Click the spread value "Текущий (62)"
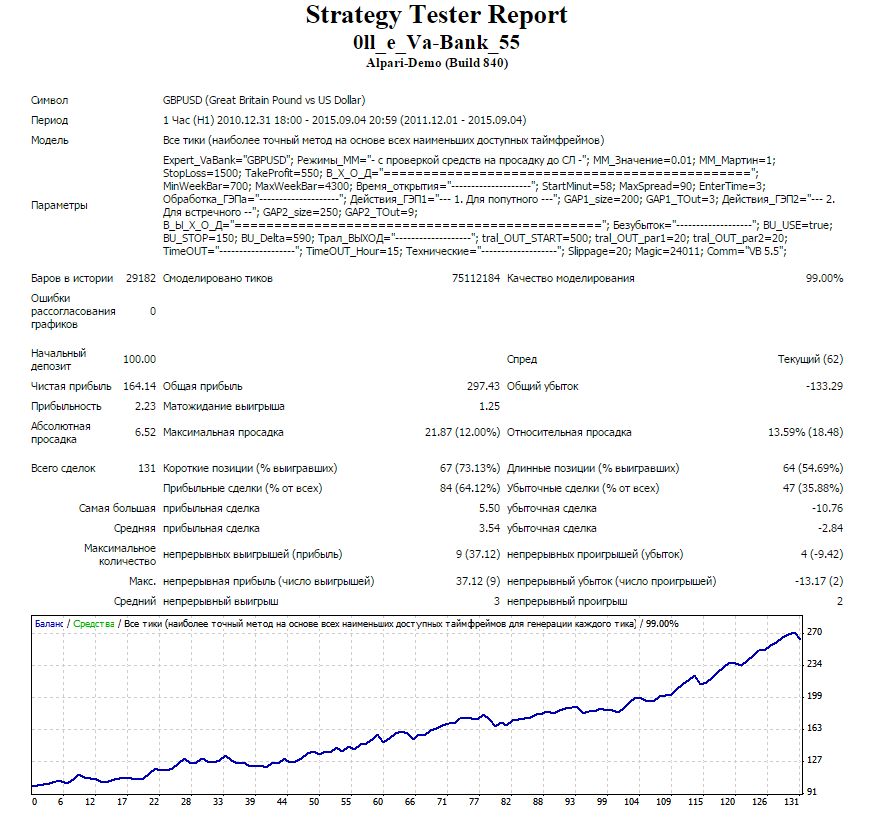Image resolution: width=869 pixels, height=814 pixels. (x=810, y=359)
